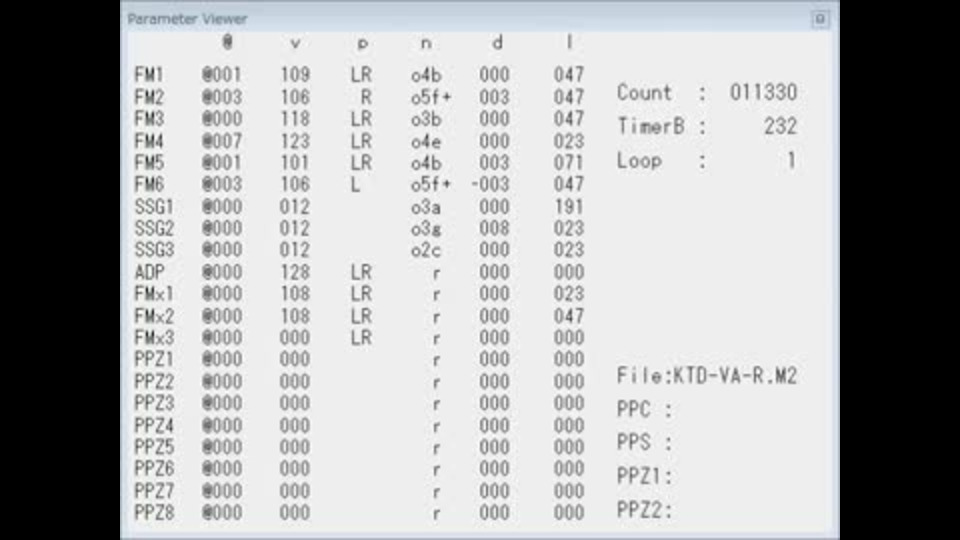Click the FM5 channel row label
The width and height of the screenshot is (960, 540).
pyautogui.click(x=149, y=162)
